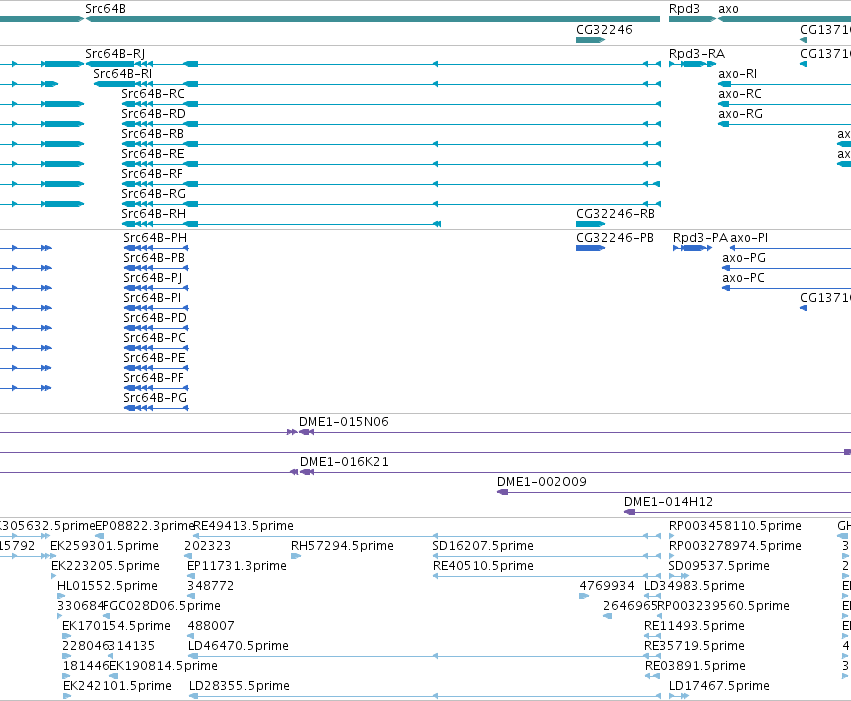Click EST RP003458110.5prime

tap(672, 536)
